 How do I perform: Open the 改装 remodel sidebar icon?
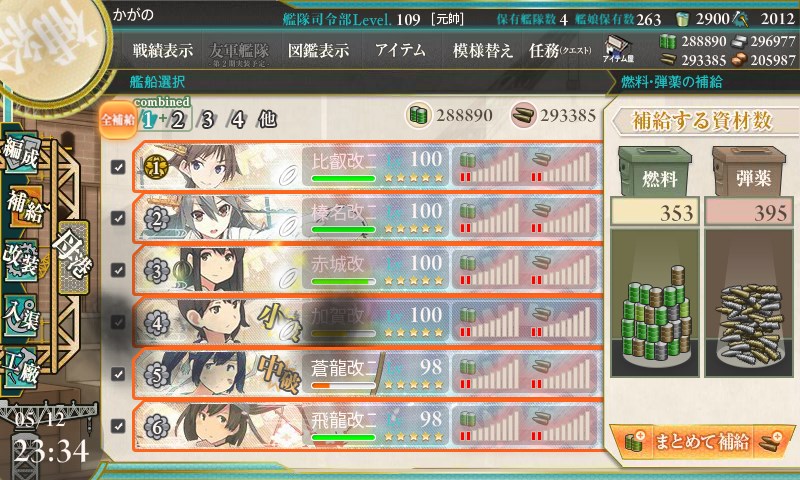21,261
